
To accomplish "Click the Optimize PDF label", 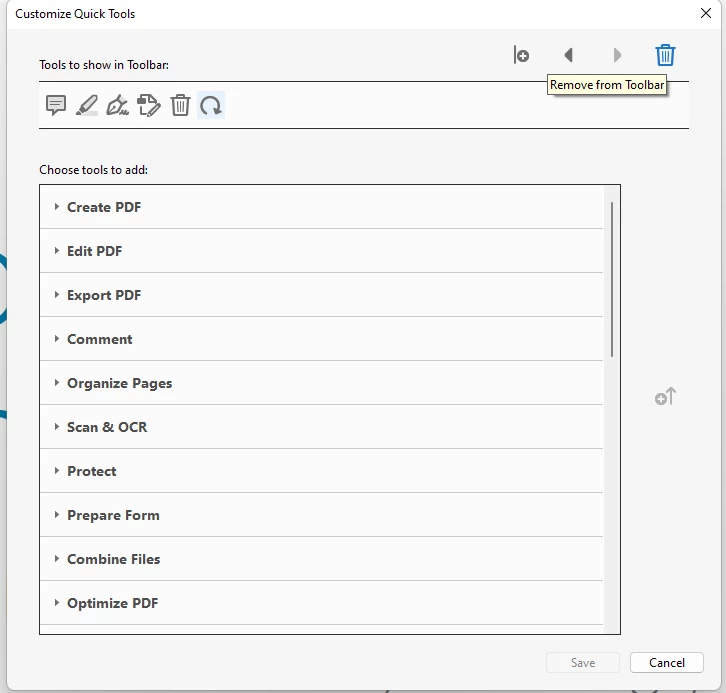I will [x=113, y=603].
